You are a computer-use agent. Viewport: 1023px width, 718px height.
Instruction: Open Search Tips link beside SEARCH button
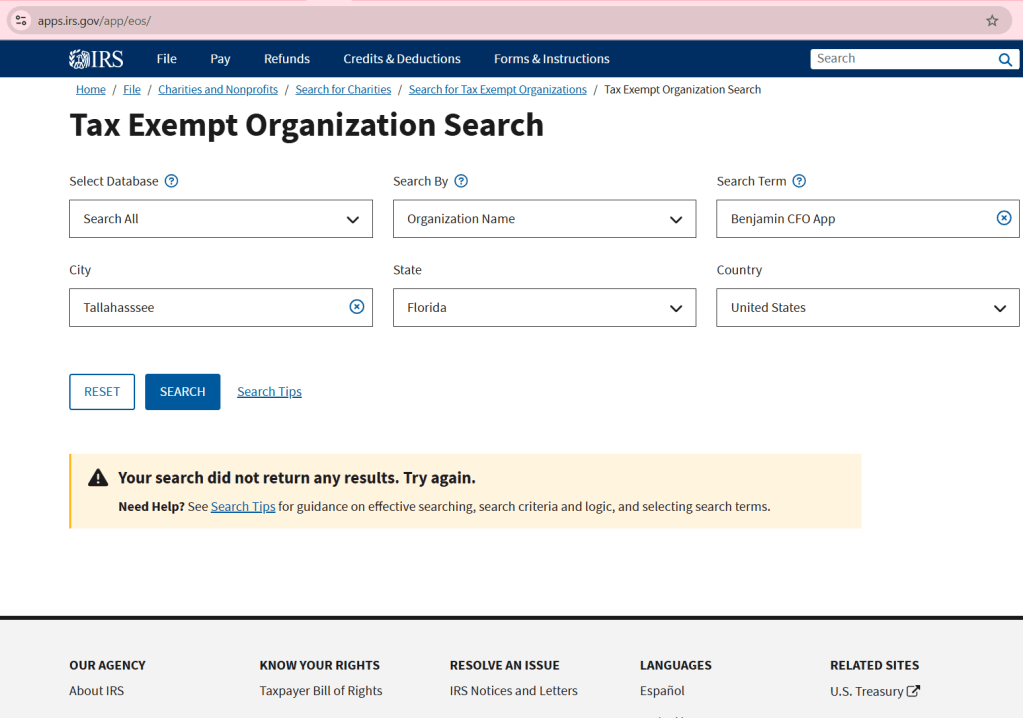tap(269, 392)
